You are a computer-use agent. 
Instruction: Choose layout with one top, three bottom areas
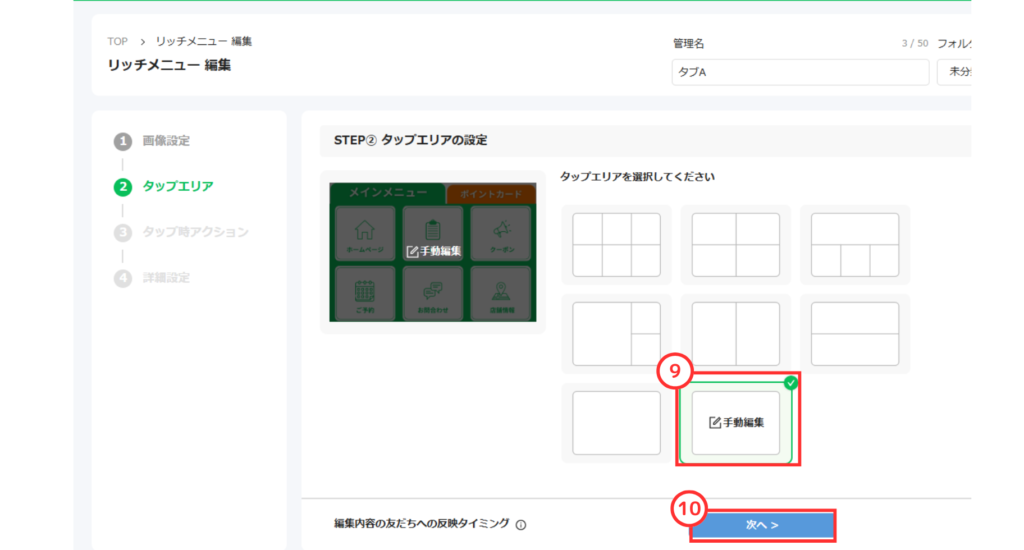855,244
